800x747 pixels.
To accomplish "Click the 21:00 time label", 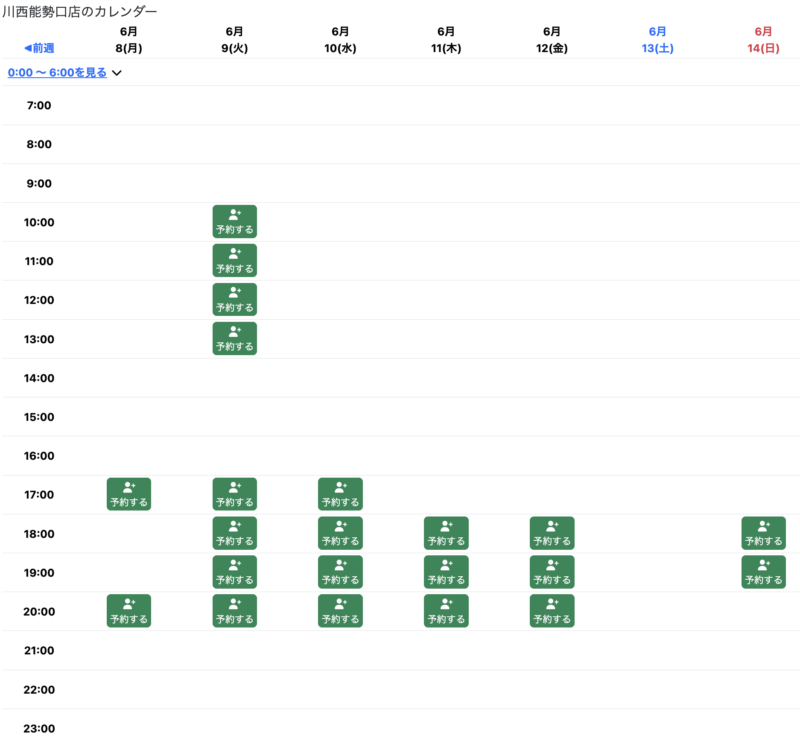I will (39, 651).
